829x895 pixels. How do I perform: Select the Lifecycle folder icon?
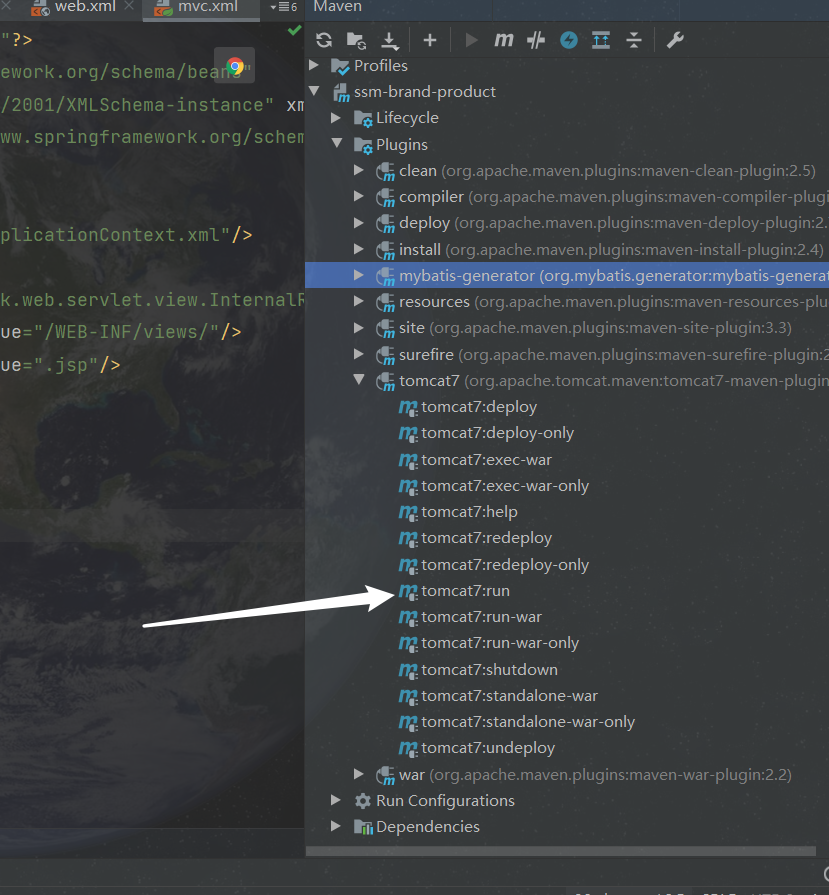(x=363, y=118)
